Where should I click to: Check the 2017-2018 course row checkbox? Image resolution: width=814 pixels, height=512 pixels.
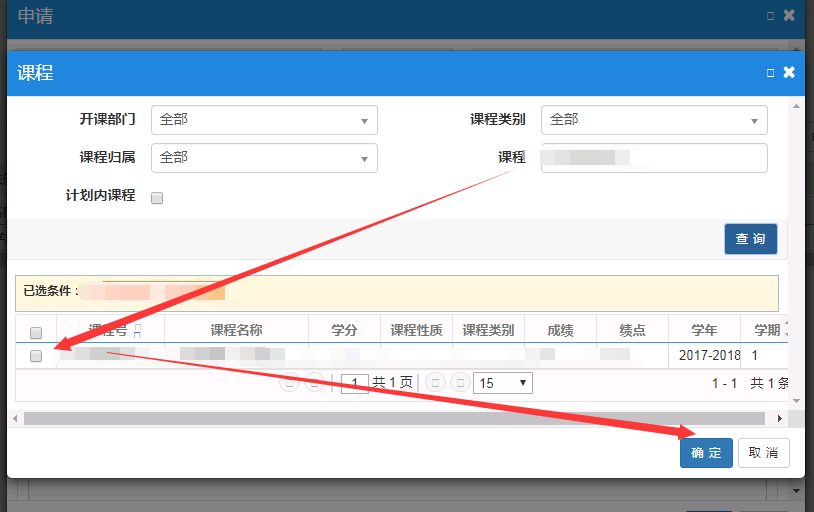36,356
